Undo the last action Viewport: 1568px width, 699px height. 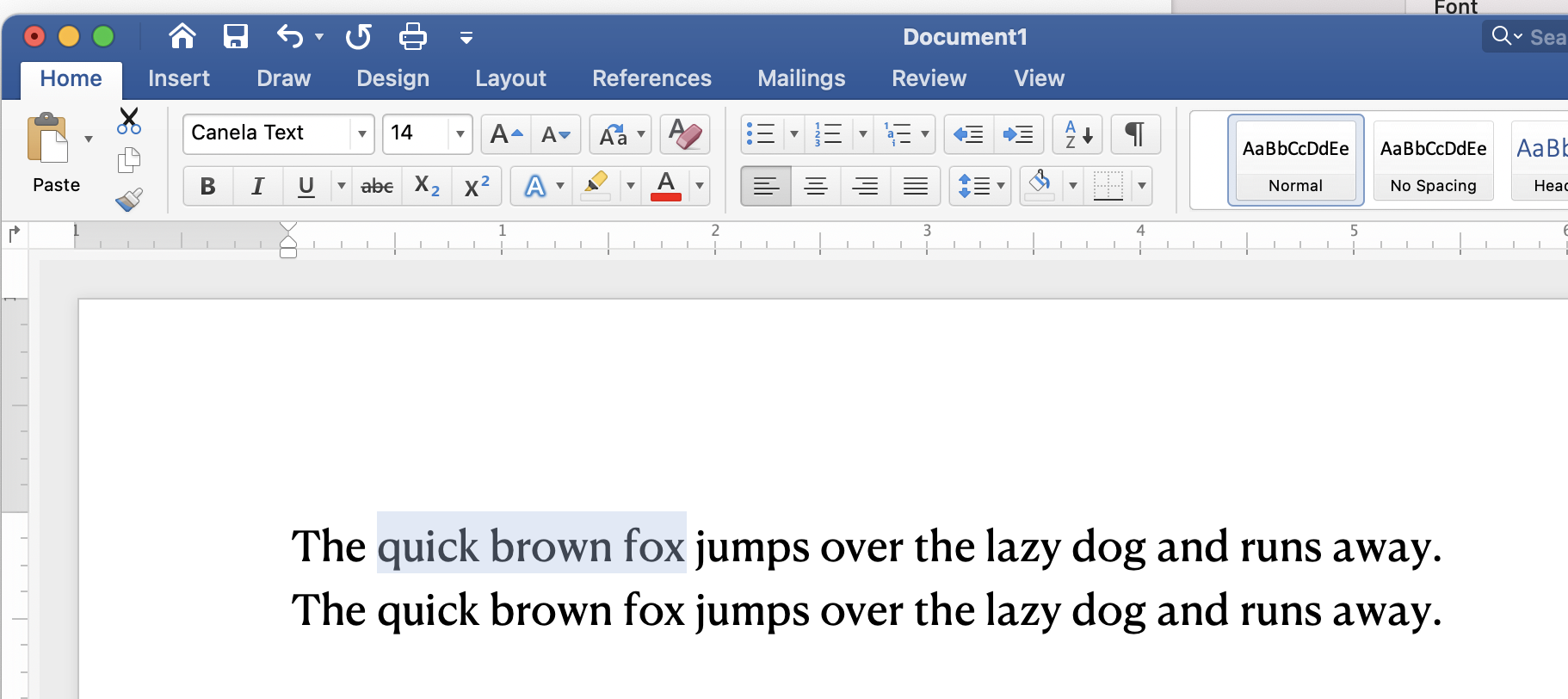[x=290, y=36]
